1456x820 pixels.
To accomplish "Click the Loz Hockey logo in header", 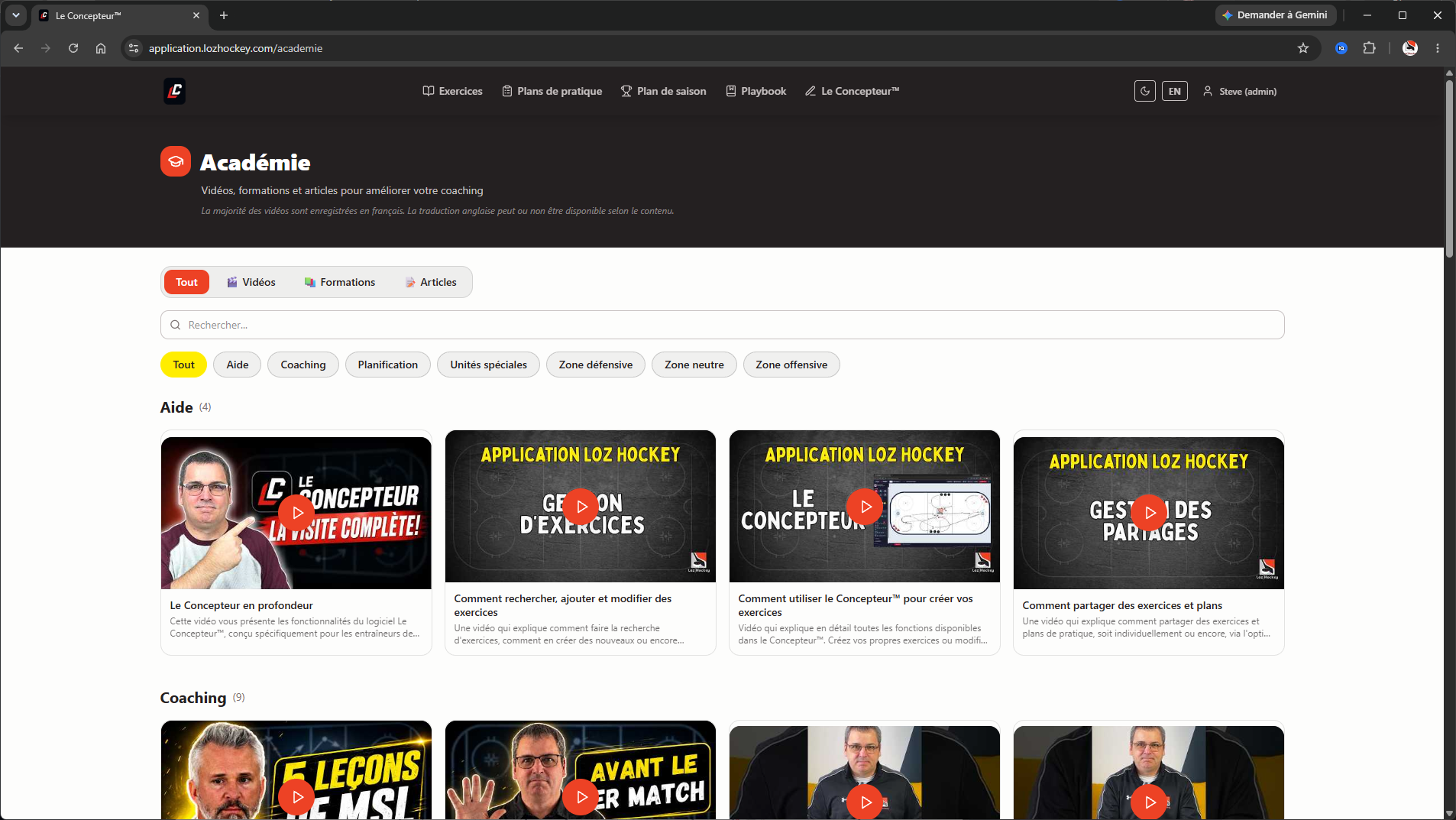I will 174,91.
